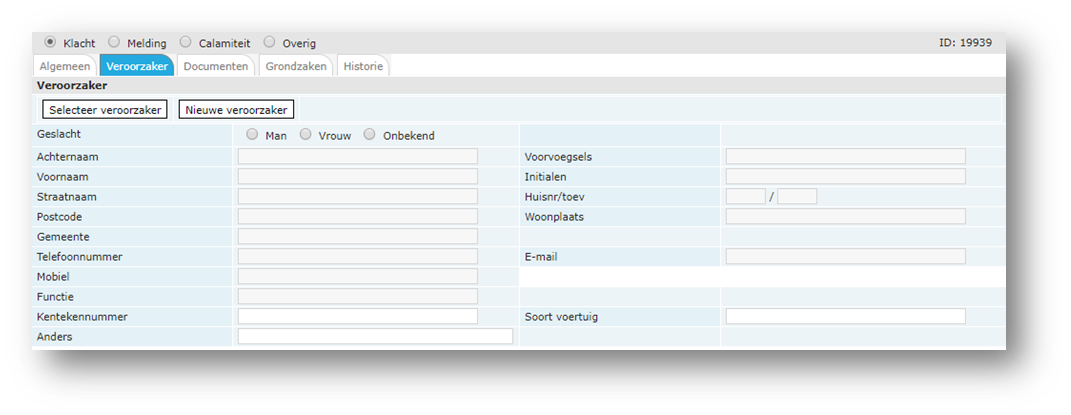Select the Overig radio option
The height and width of the screenshot is (415, 1071).
pyautogui.click(x=269, y=42)
